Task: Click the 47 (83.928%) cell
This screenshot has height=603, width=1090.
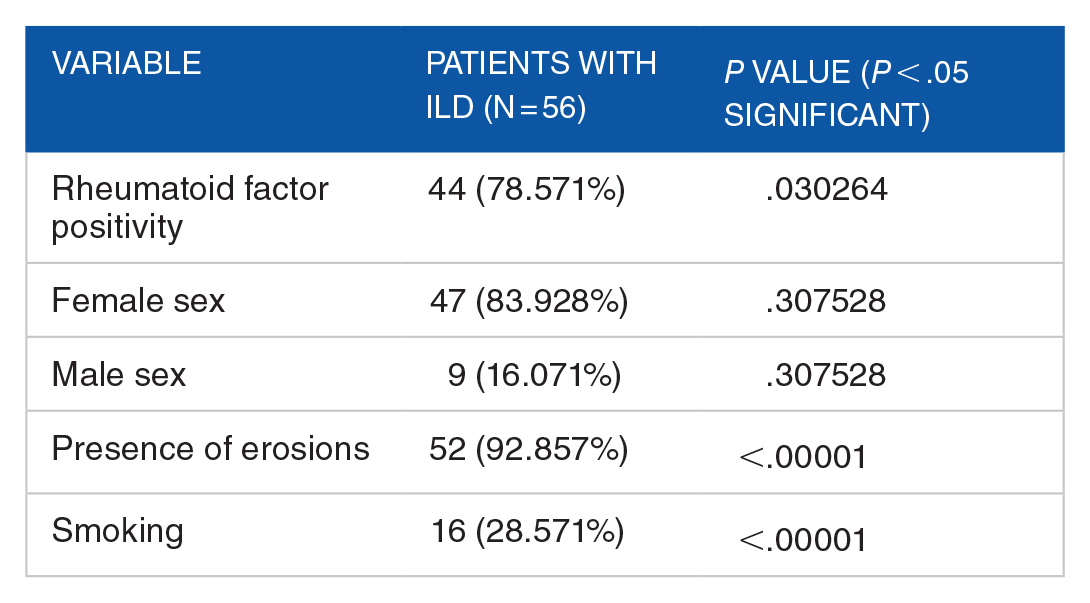Action: [528, 302]
